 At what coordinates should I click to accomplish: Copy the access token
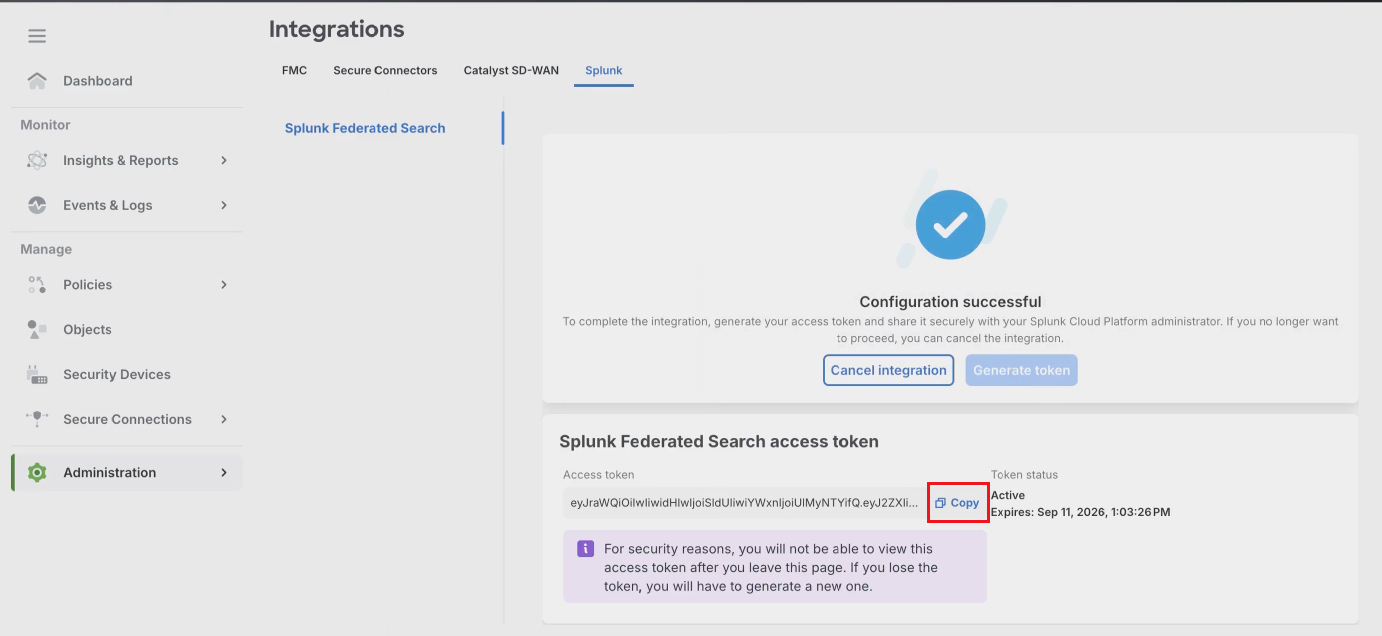click(x=957, y=503)
